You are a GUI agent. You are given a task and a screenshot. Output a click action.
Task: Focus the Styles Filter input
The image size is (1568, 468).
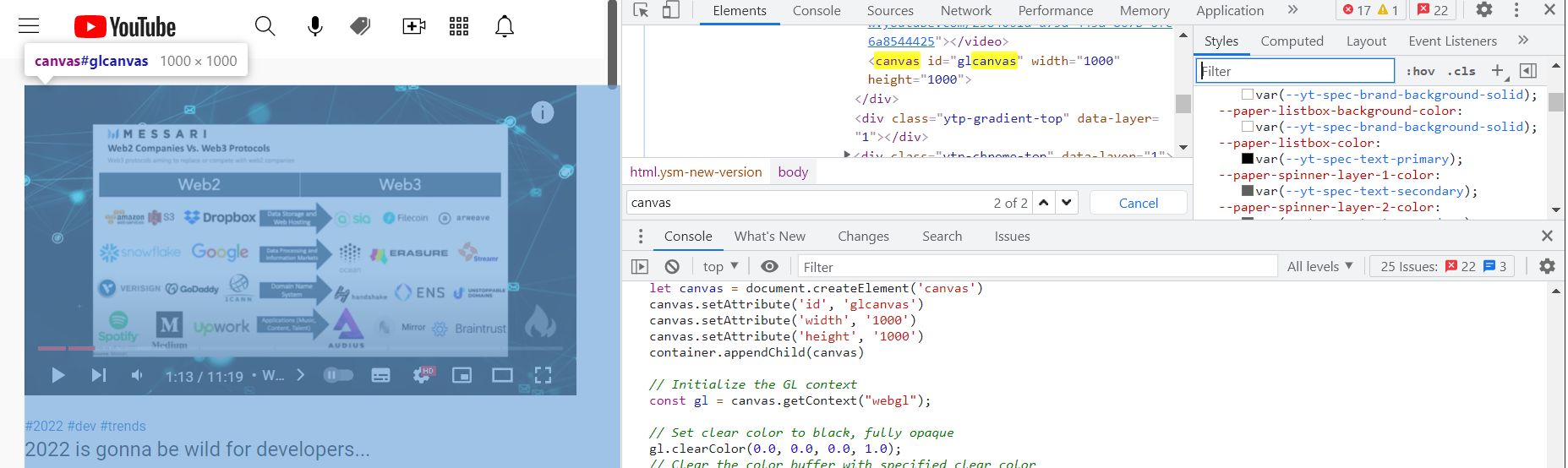coord(1296,71)
